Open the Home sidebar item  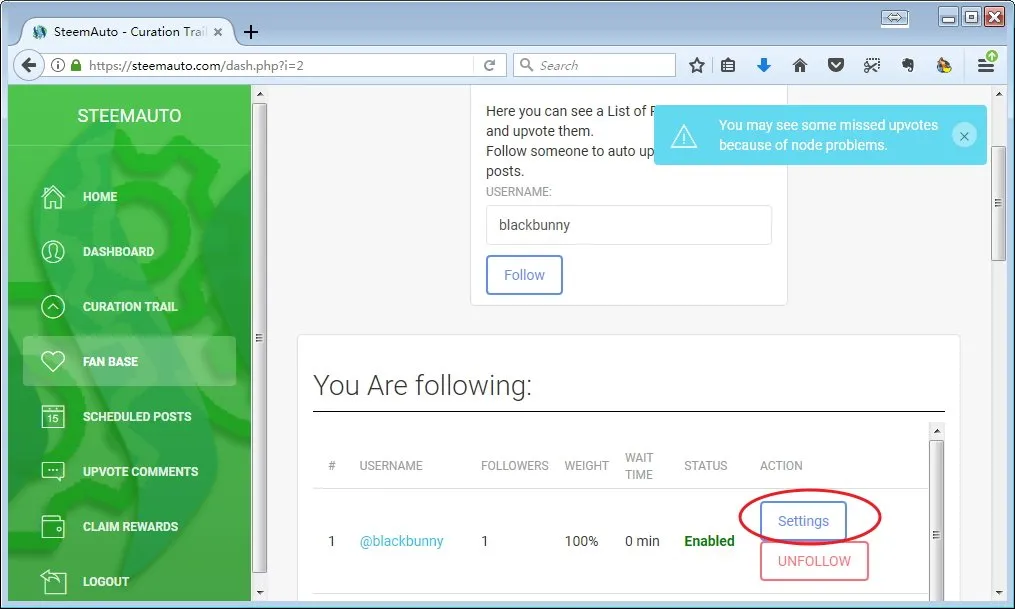[129, 197]
